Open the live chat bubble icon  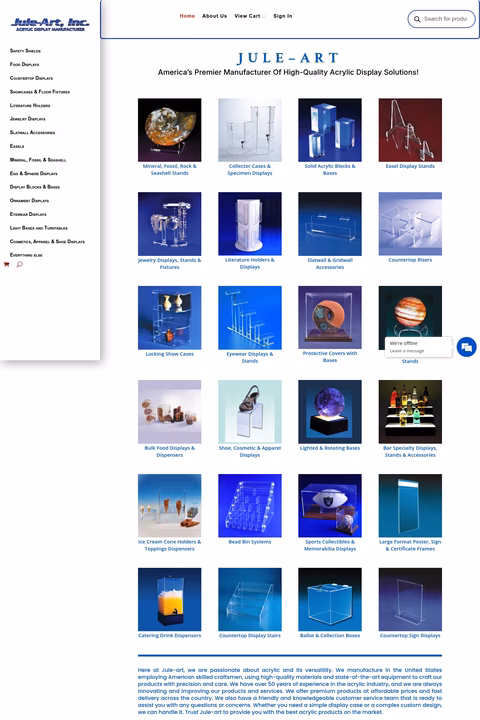[x=466, y=347]
